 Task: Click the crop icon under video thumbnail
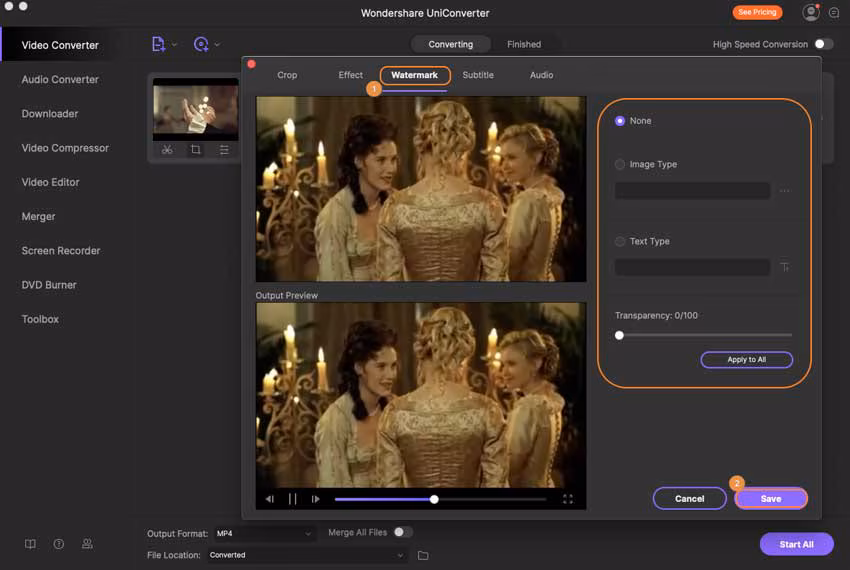[195, 150]
